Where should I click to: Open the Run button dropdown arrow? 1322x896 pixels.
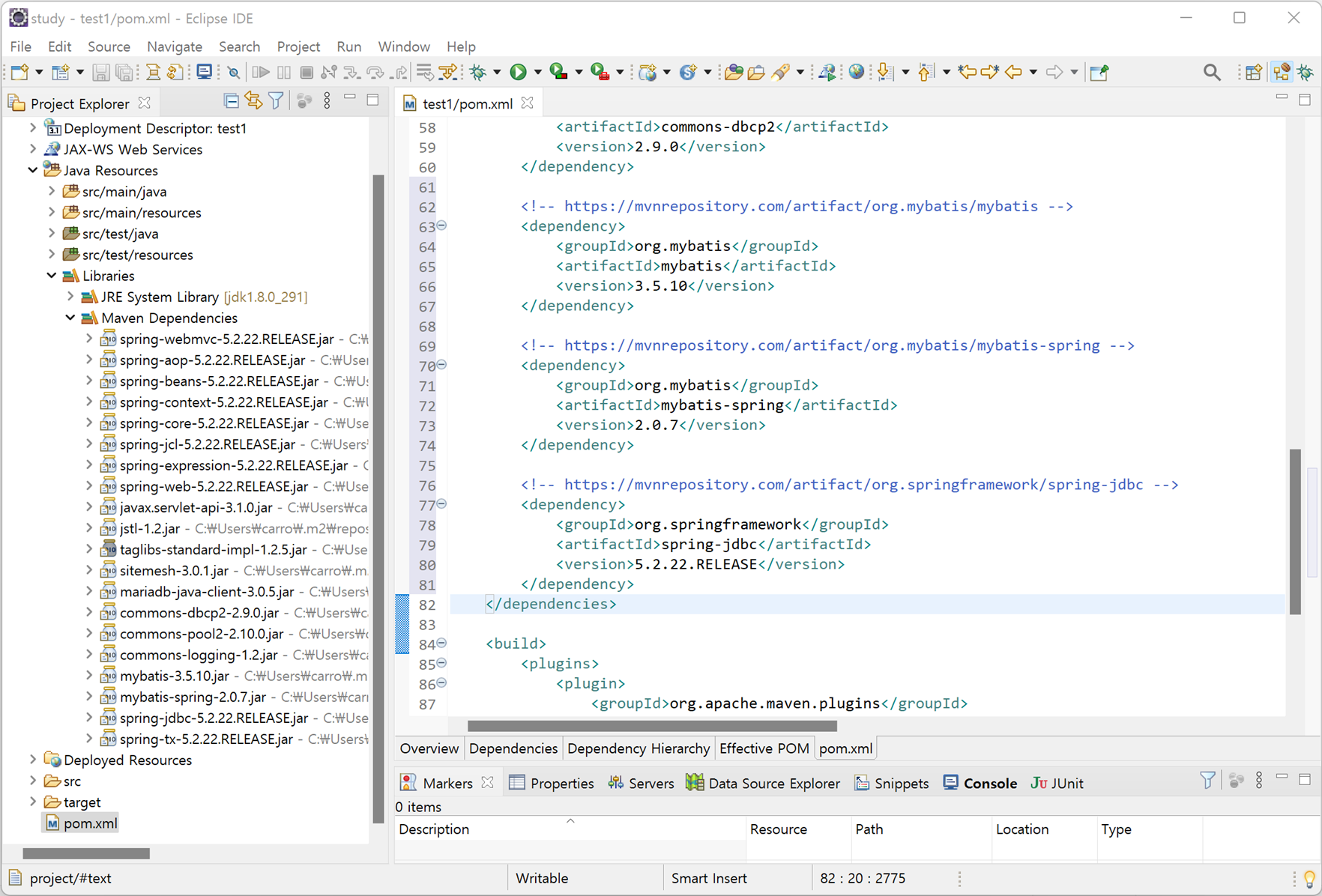point(537,73)
